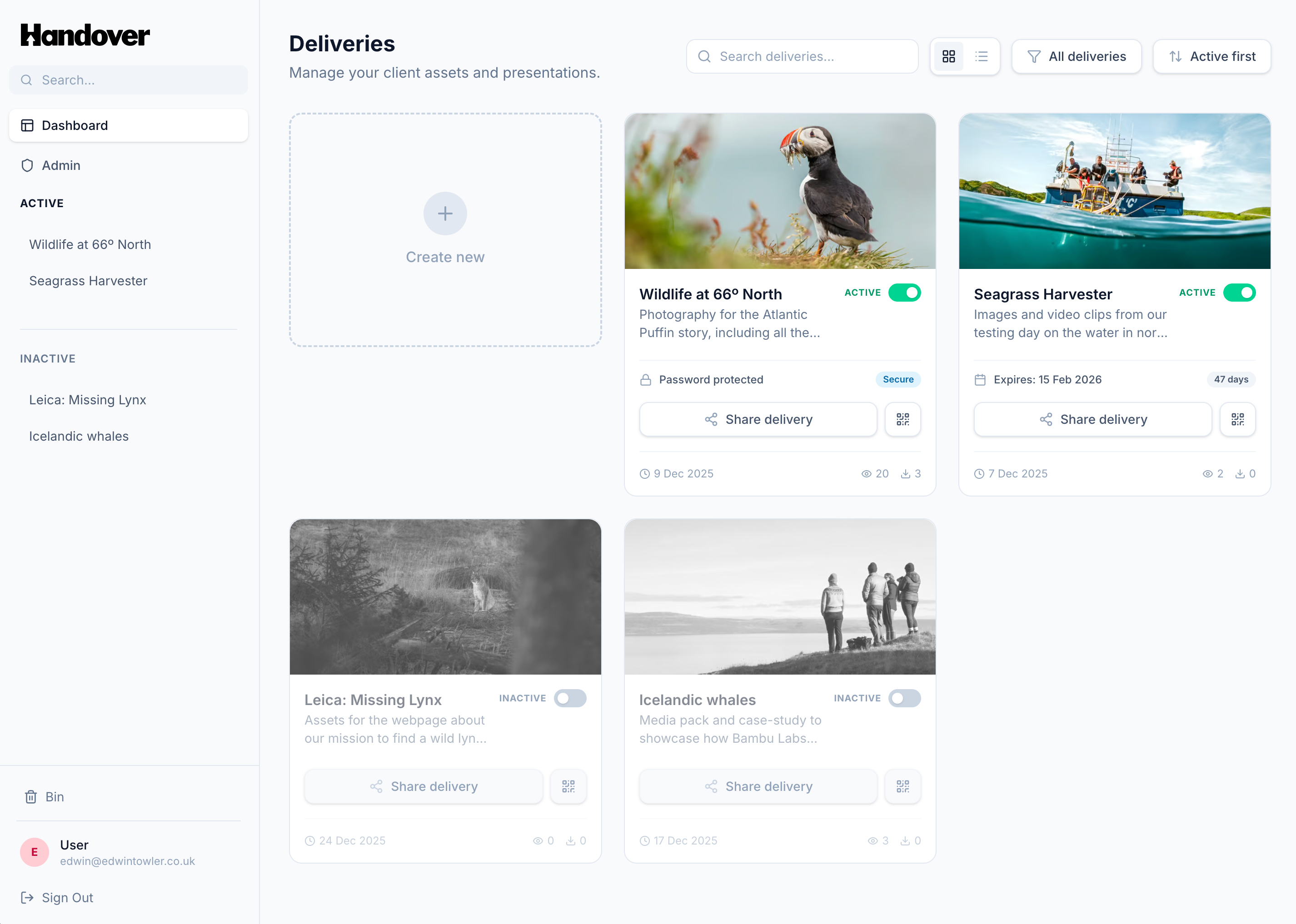1296x924 pixels.
Task: Open the Seagrass Harvester boat thumbnail
Action: click(1114, 191)
